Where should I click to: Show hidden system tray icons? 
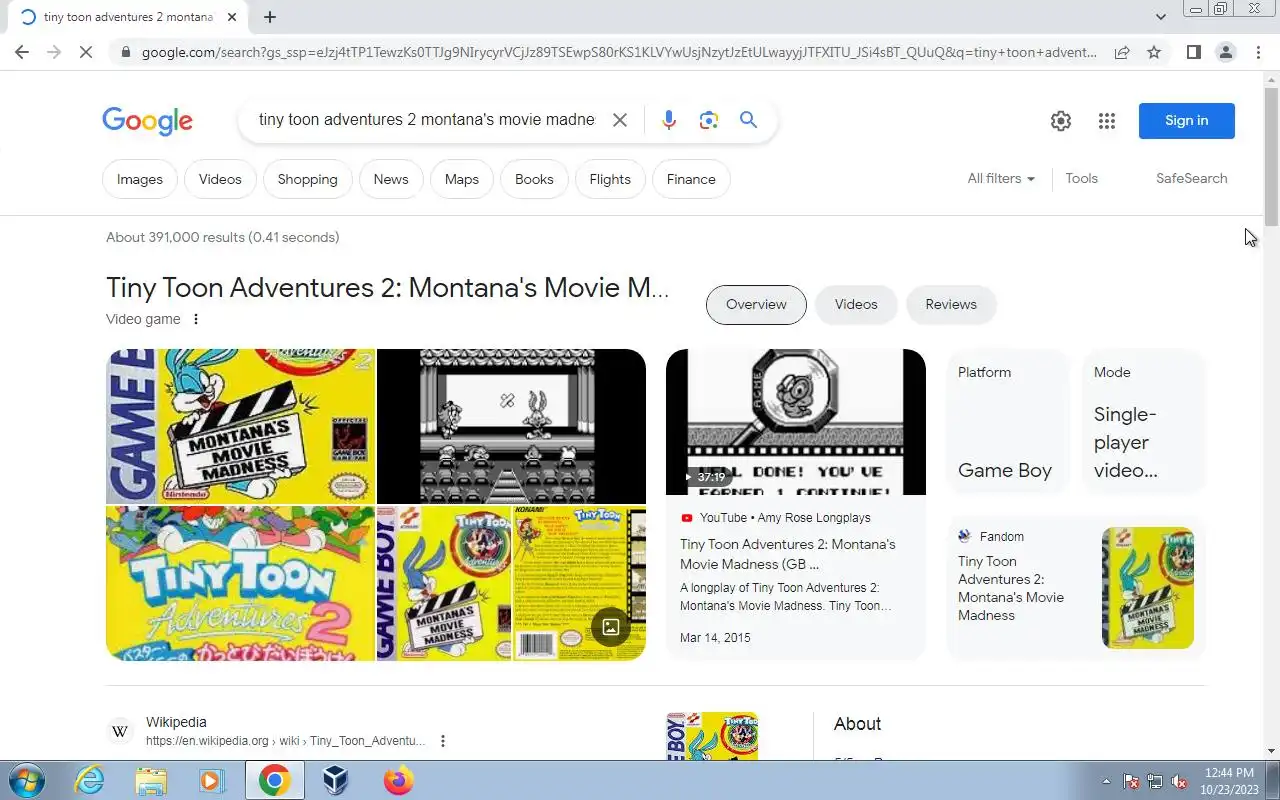[x=1106, y=781]
